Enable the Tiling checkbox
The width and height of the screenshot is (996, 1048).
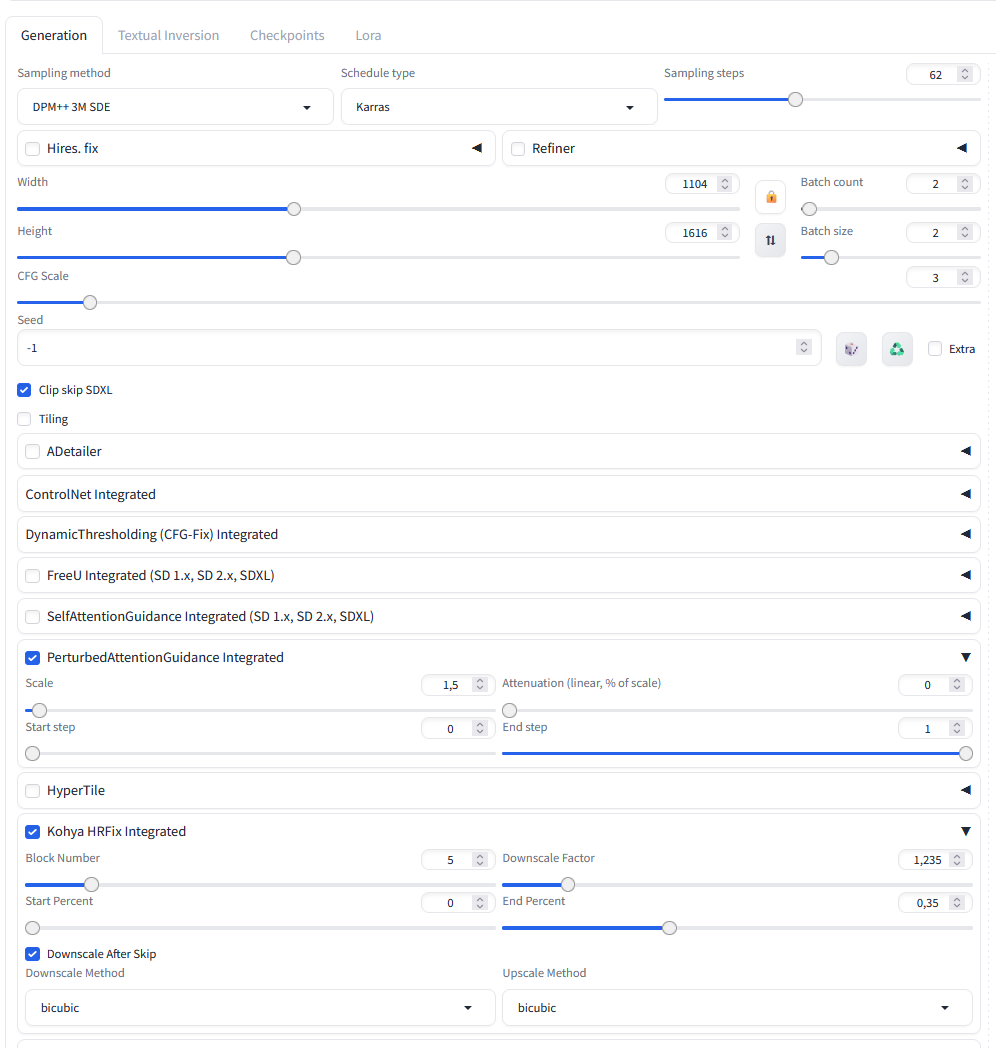[24, 419]
